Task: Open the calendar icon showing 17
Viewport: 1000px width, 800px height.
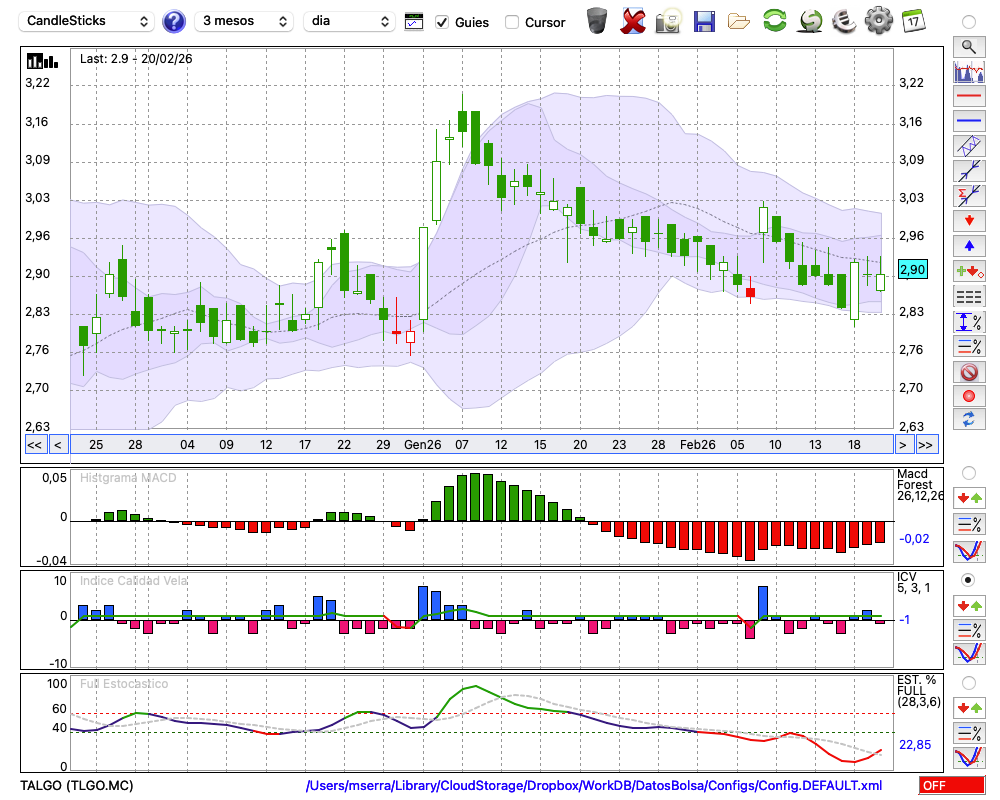Action: [912, 21]
